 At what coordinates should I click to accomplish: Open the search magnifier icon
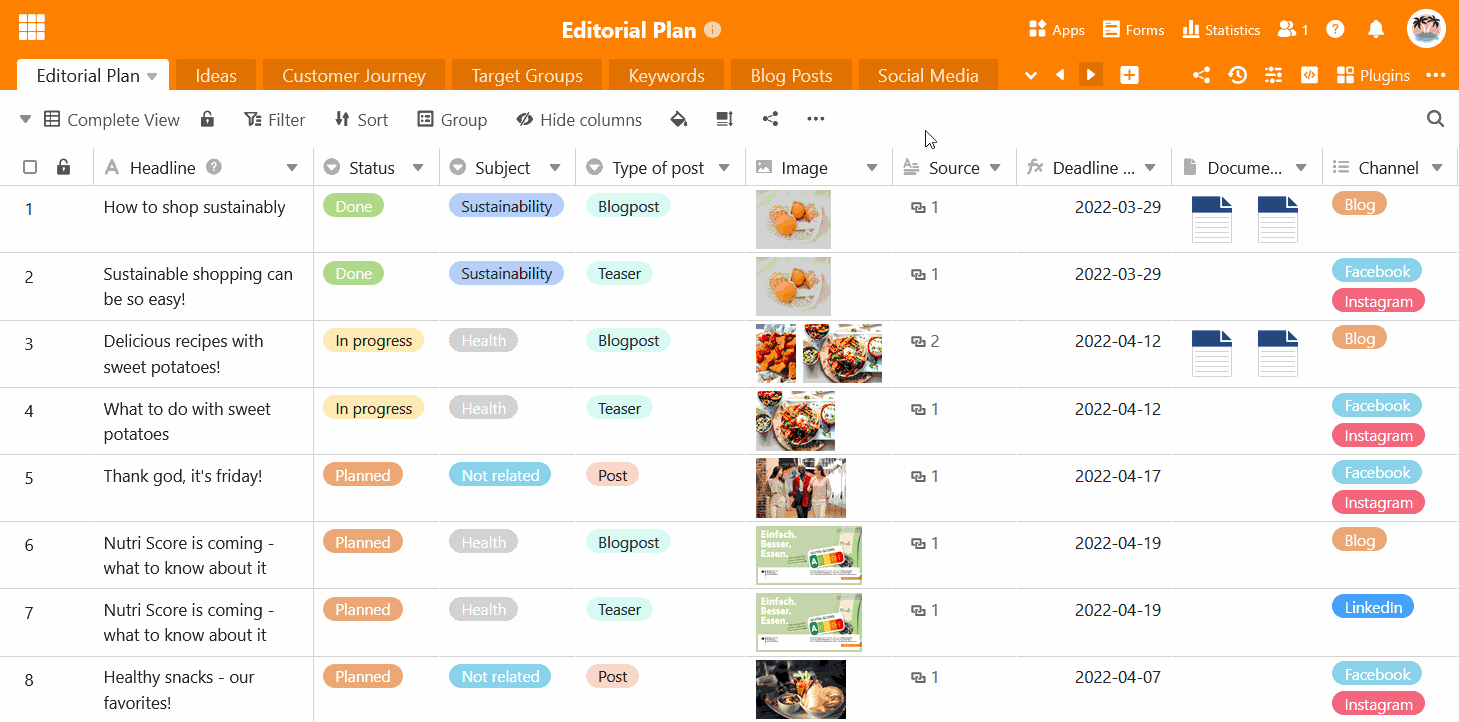[x=1435, y=120]
